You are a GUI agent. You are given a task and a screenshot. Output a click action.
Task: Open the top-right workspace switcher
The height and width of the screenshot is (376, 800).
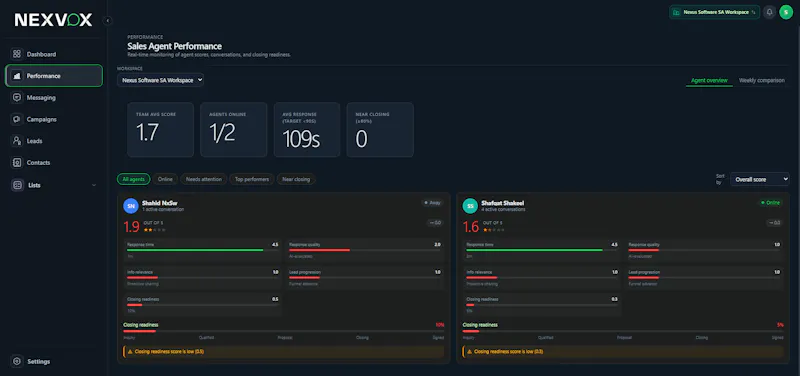click(x=714, y=12)
